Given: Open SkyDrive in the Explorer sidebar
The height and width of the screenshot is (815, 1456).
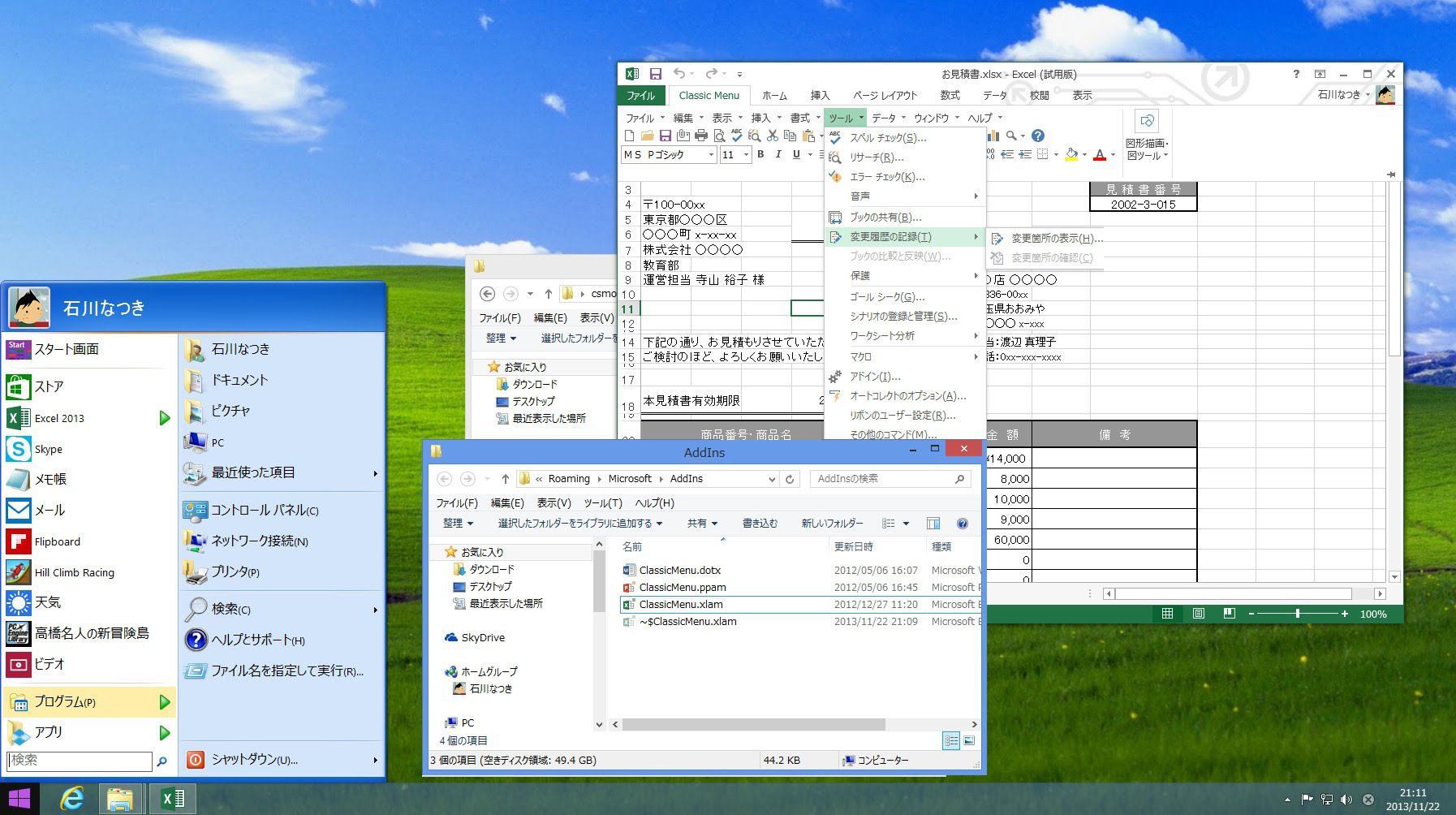Looking at the screenshot, I should point(482,637).
